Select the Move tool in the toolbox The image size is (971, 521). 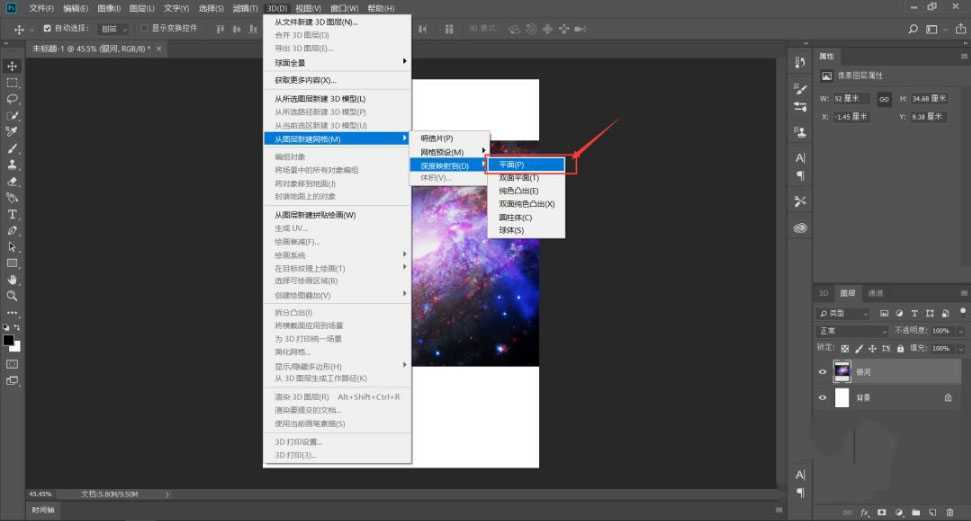click(x=12, y=66)
